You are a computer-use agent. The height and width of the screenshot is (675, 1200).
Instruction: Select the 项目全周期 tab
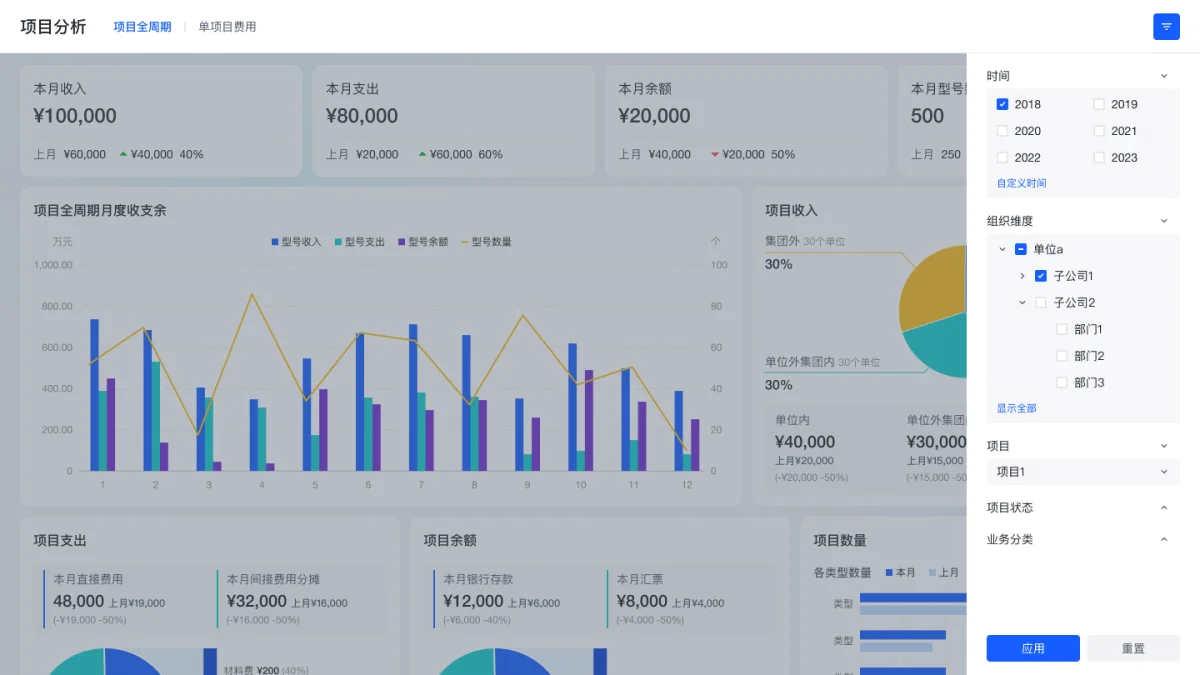[x=142, y=27]
